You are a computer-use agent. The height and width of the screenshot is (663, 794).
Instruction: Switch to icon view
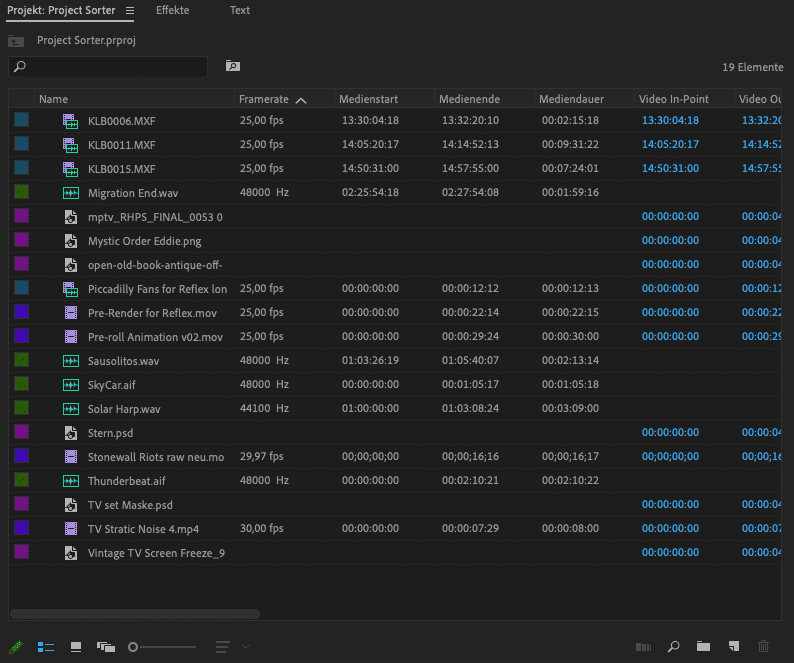[x=76, y=647]
